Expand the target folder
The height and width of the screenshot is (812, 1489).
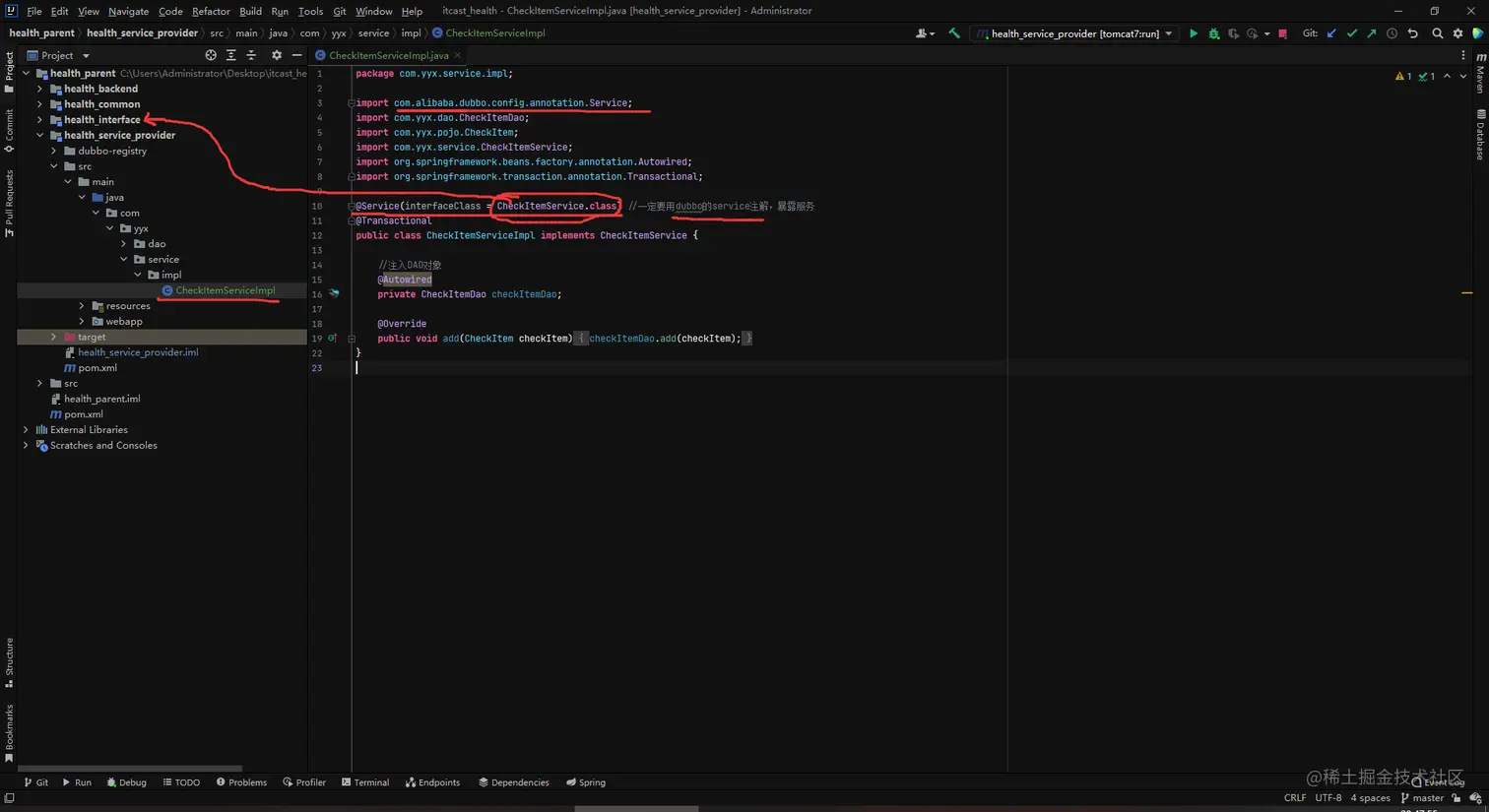coord(54,337)
